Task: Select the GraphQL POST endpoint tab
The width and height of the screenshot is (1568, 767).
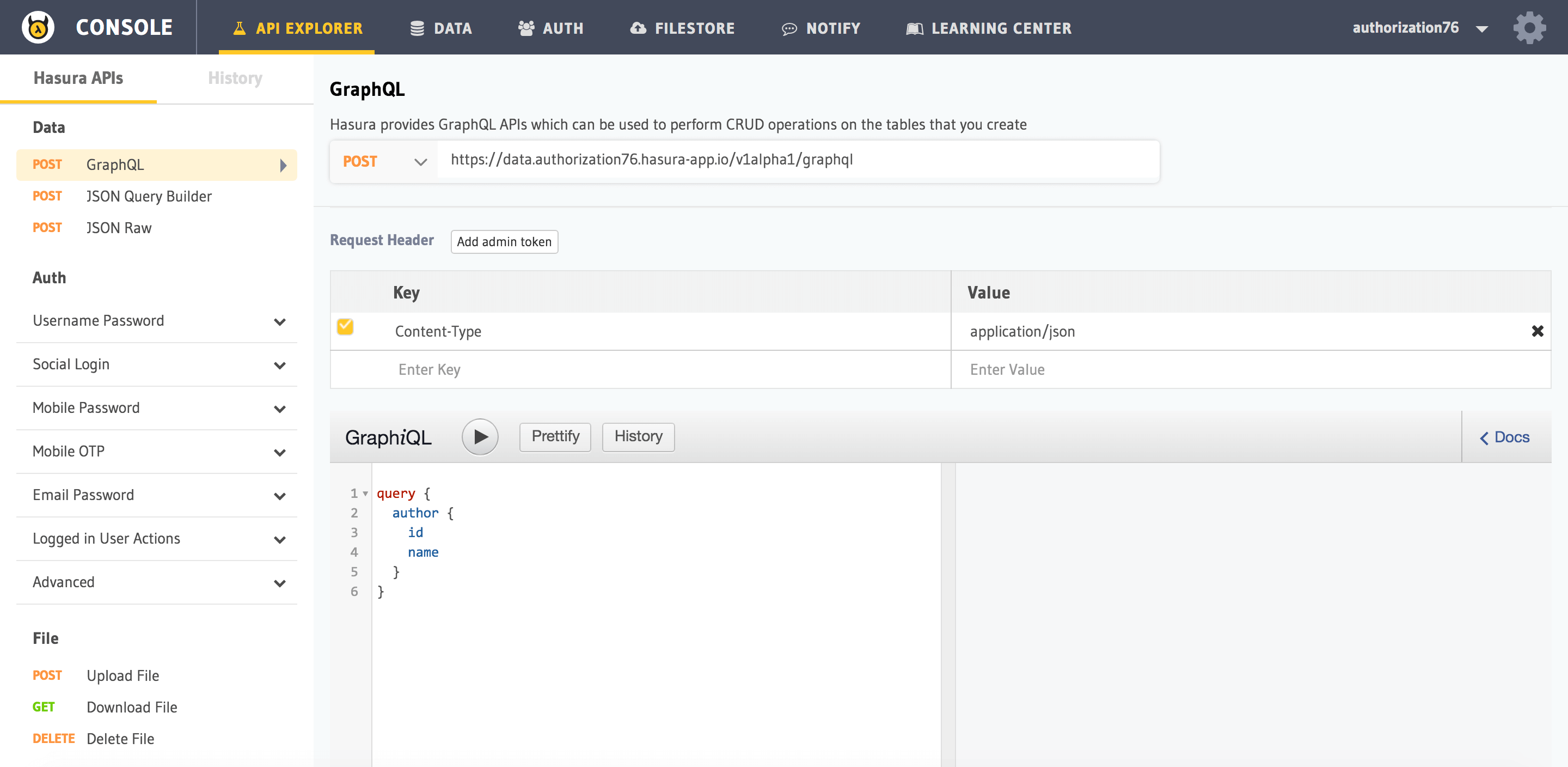Action: point(155,164)
